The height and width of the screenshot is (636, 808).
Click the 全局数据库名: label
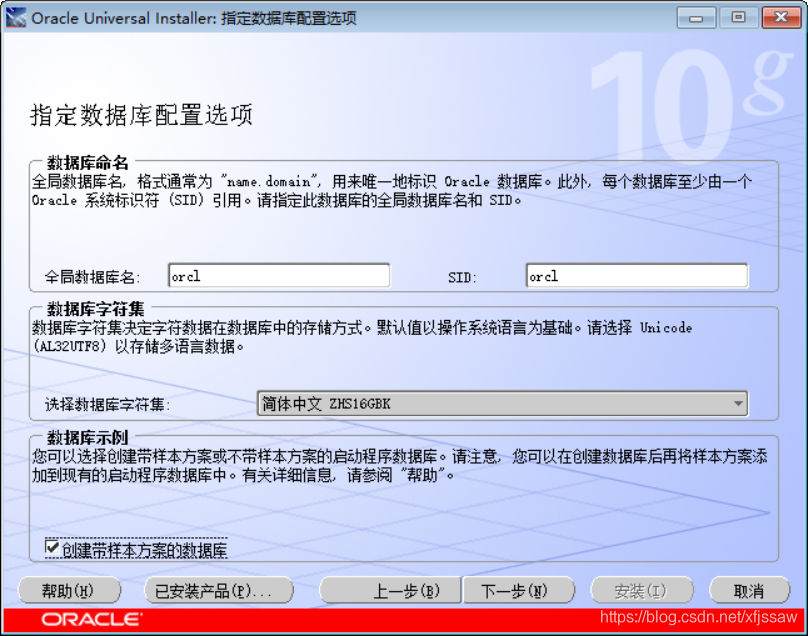pos(93,277)
